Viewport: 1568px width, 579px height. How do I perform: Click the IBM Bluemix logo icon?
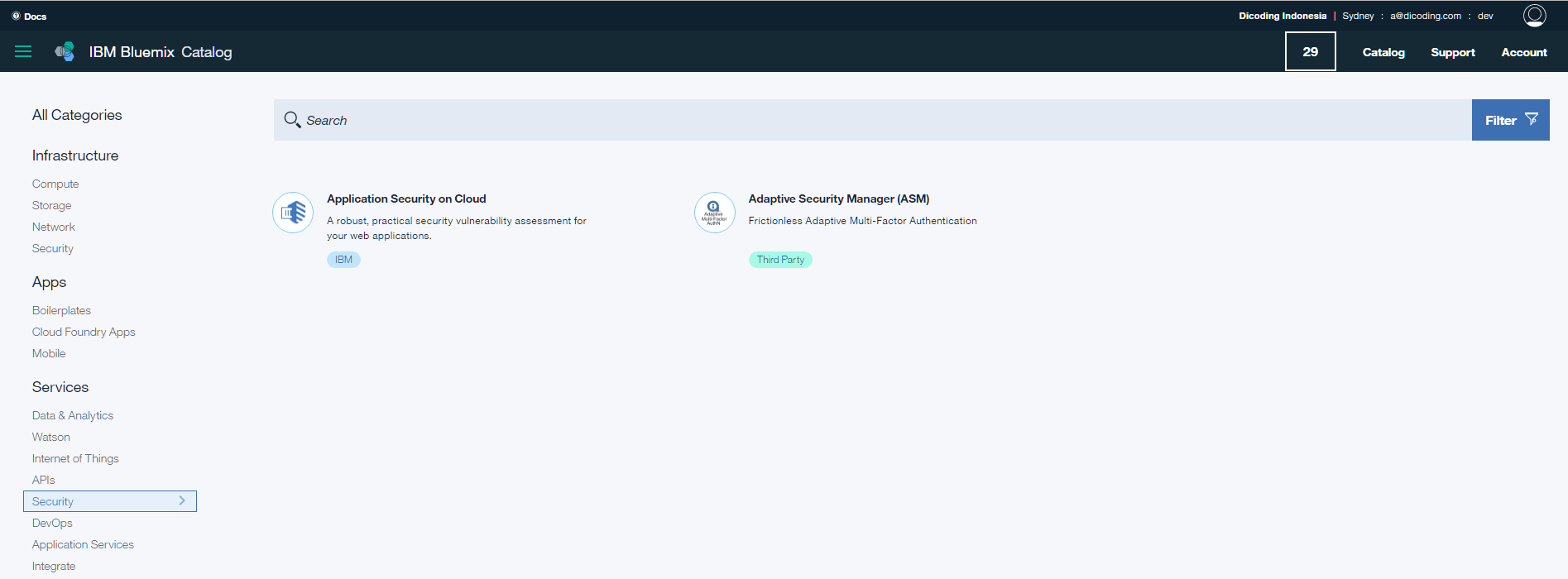(65, 51)
